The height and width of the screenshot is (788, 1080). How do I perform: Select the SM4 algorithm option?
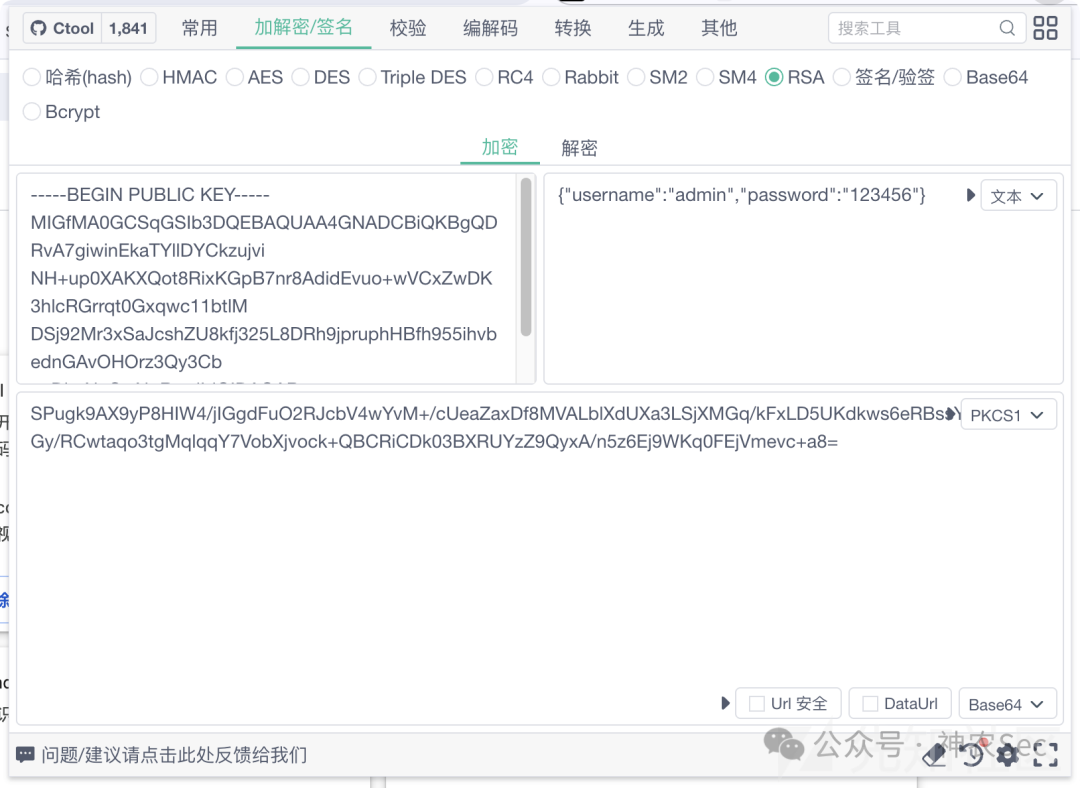tap(705, 77)
